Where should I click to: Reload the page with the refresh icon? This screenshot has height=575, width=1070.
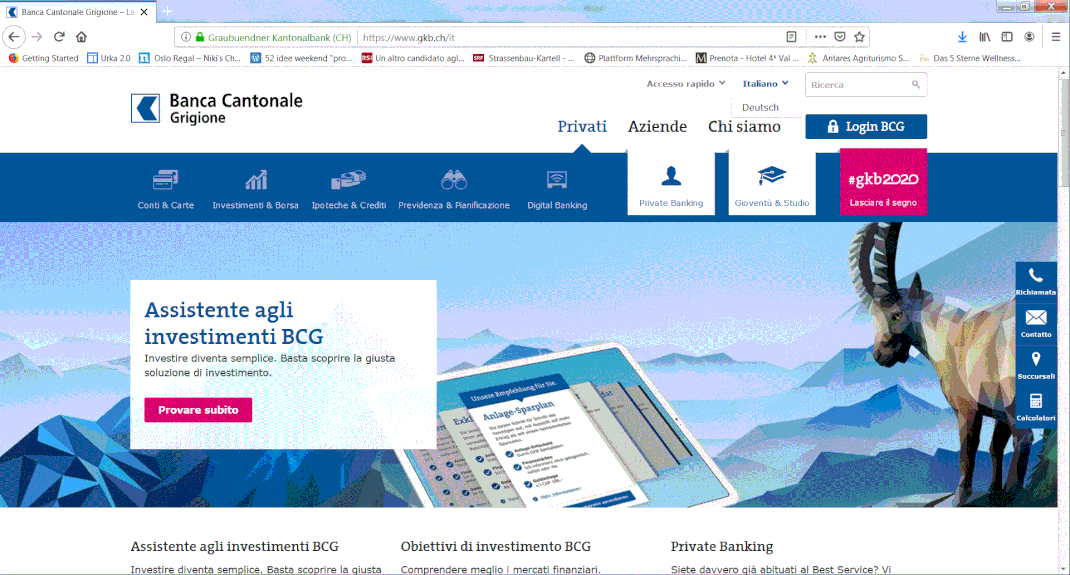click(x=59, y=37)
